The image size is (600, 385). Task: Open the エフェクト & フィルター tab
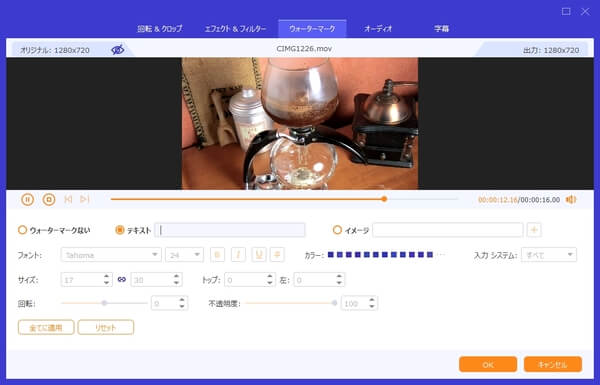(x=235, y=29)
